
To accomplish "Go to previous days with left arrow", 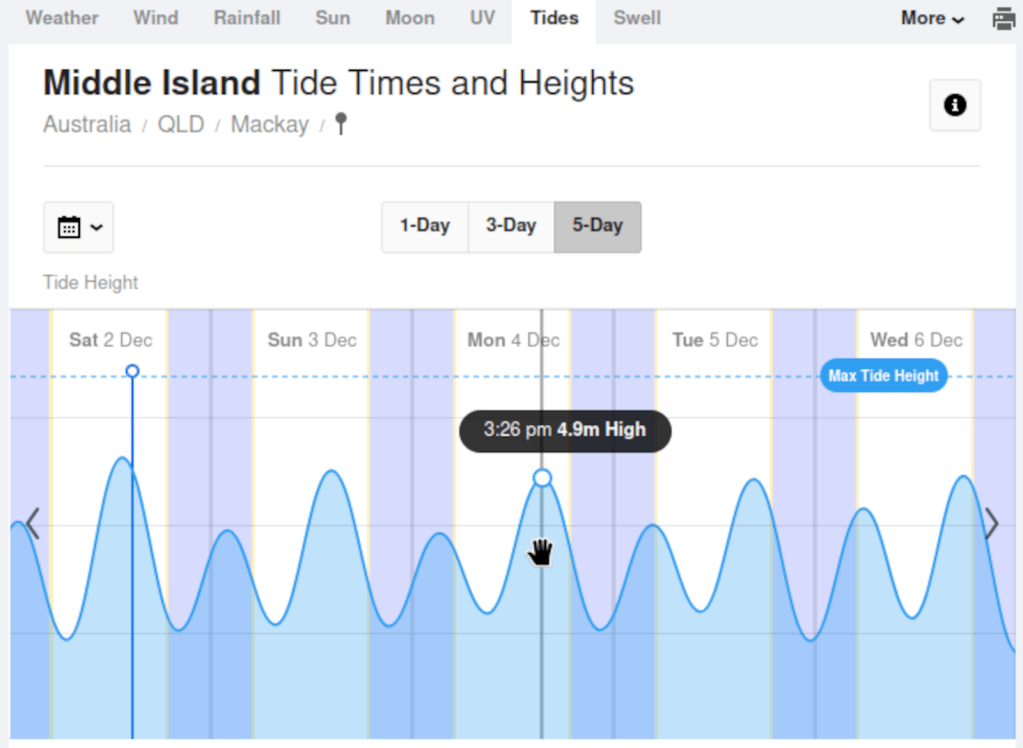I will (x=32, y=523).
